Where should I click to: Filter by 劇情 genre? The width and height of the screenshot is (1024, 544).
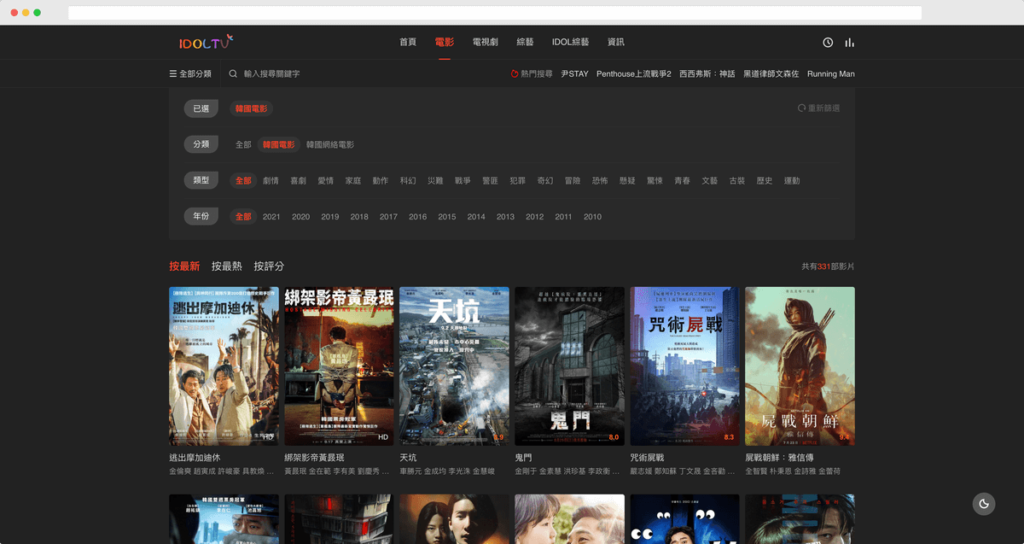pyautogui.click(x=270, y=180)
